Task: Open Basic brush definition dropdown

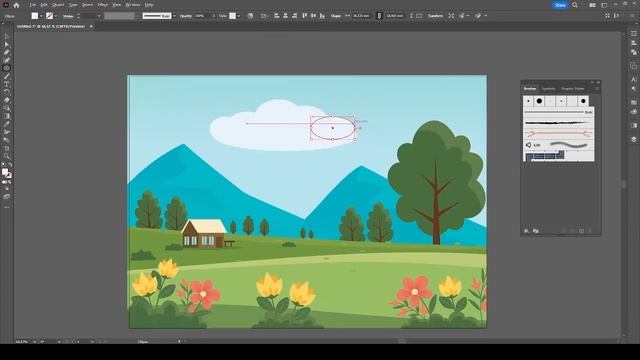Action: 174,16
